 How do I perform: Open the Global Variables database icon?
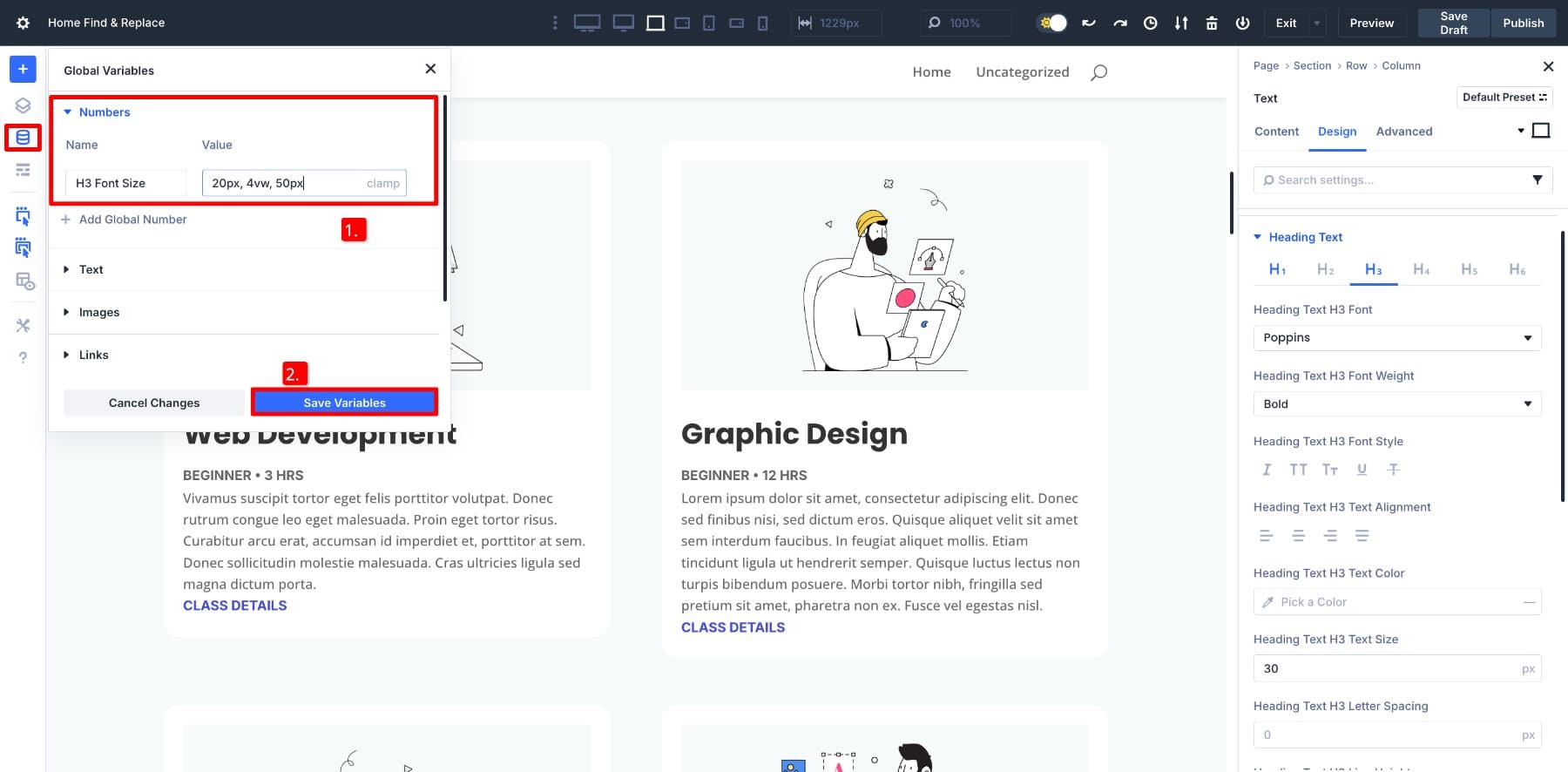23,138
